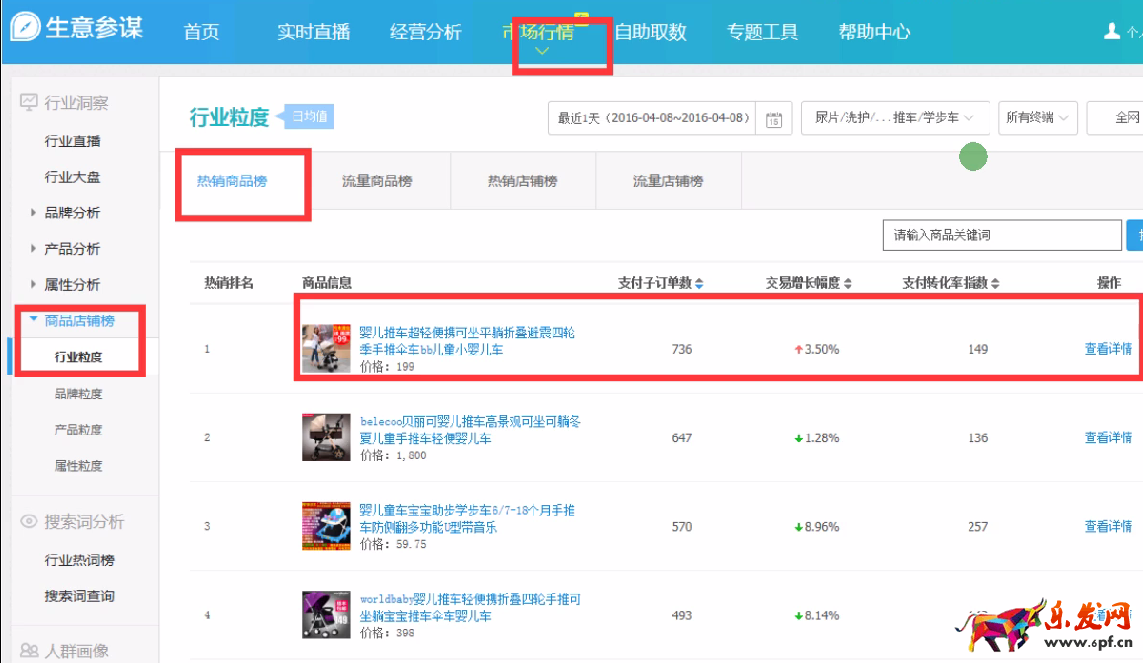Expand 品牌分析 in sidebar
1143x663 pixels.
click(34, 213)
